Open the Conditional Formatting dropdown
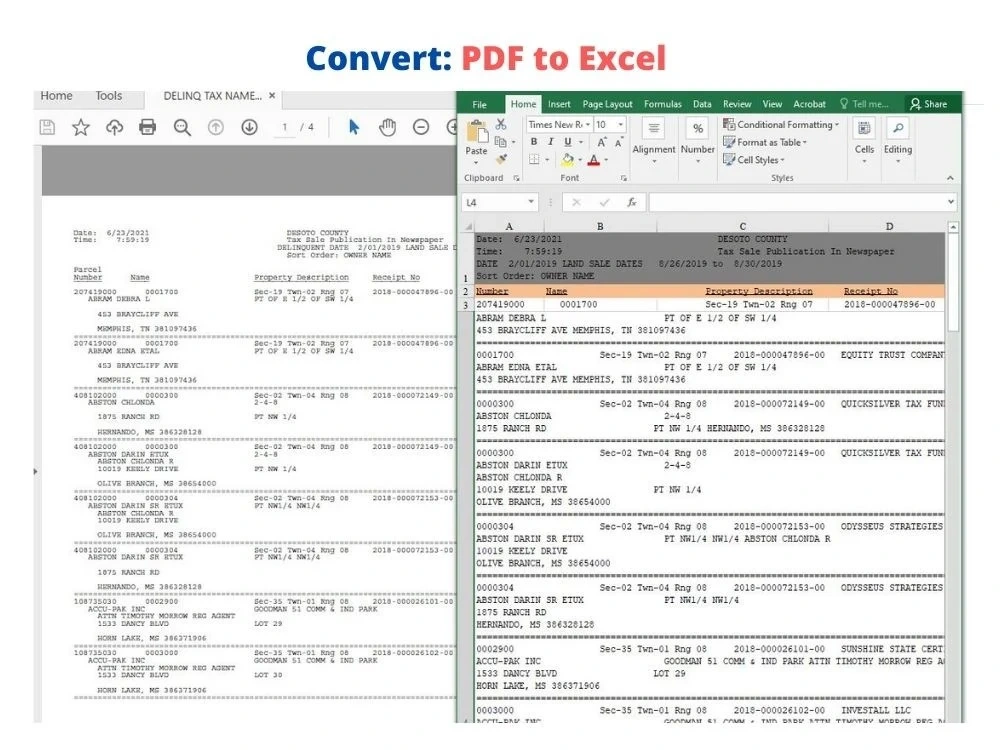 pyautogui.click(x=782, y=123)
